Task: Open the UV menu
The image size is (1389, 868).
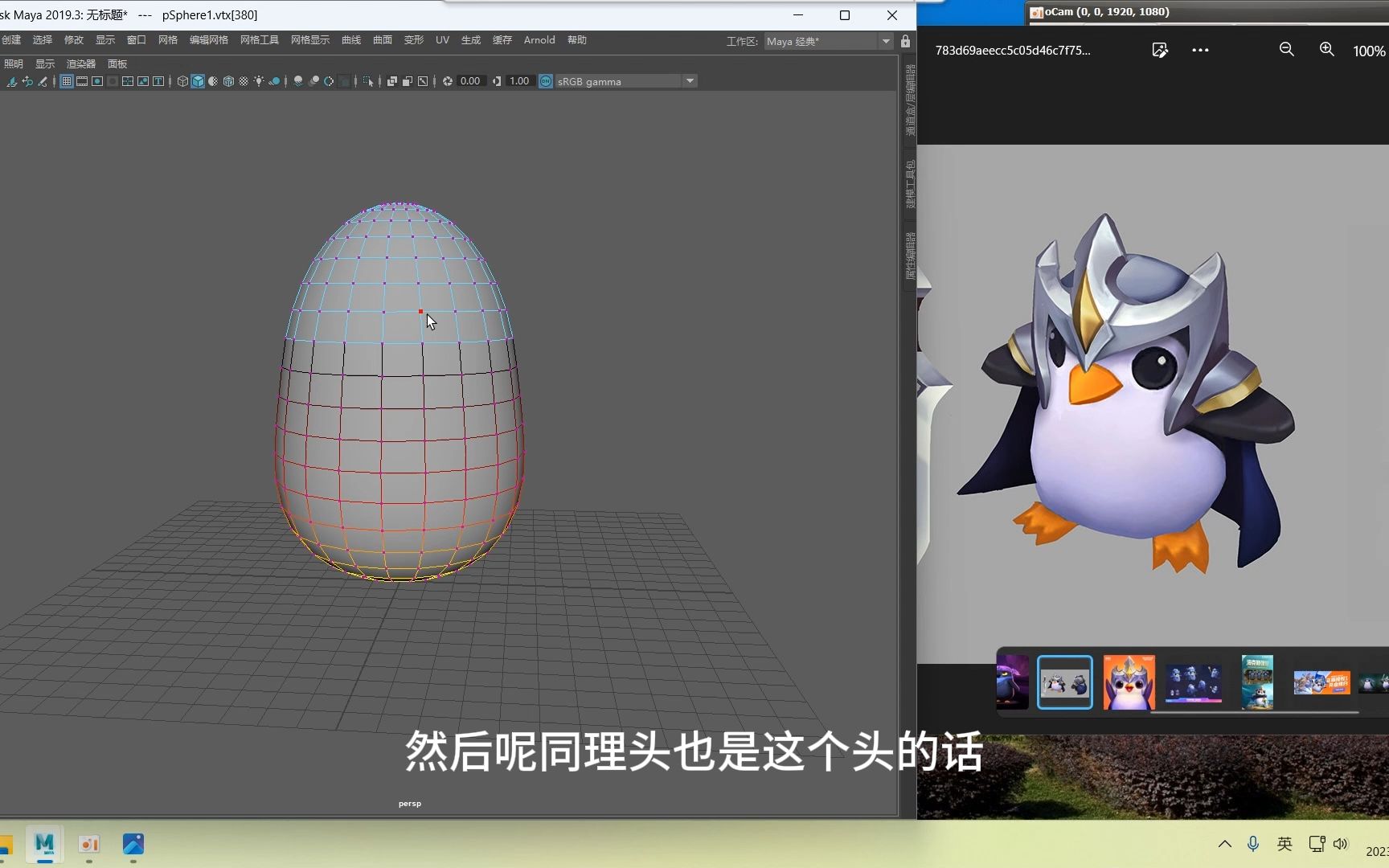Action: tap(442, 40)
